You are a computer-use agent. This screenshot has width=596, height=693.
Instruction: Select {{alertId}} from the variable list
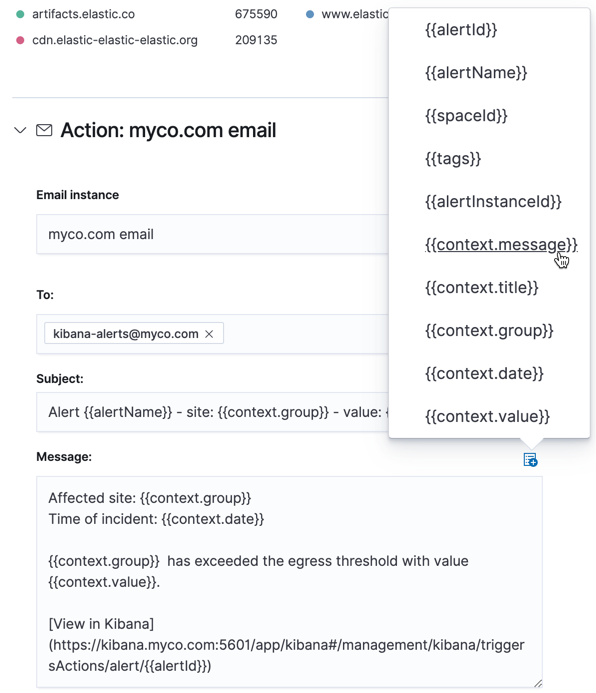click(461, 30)
